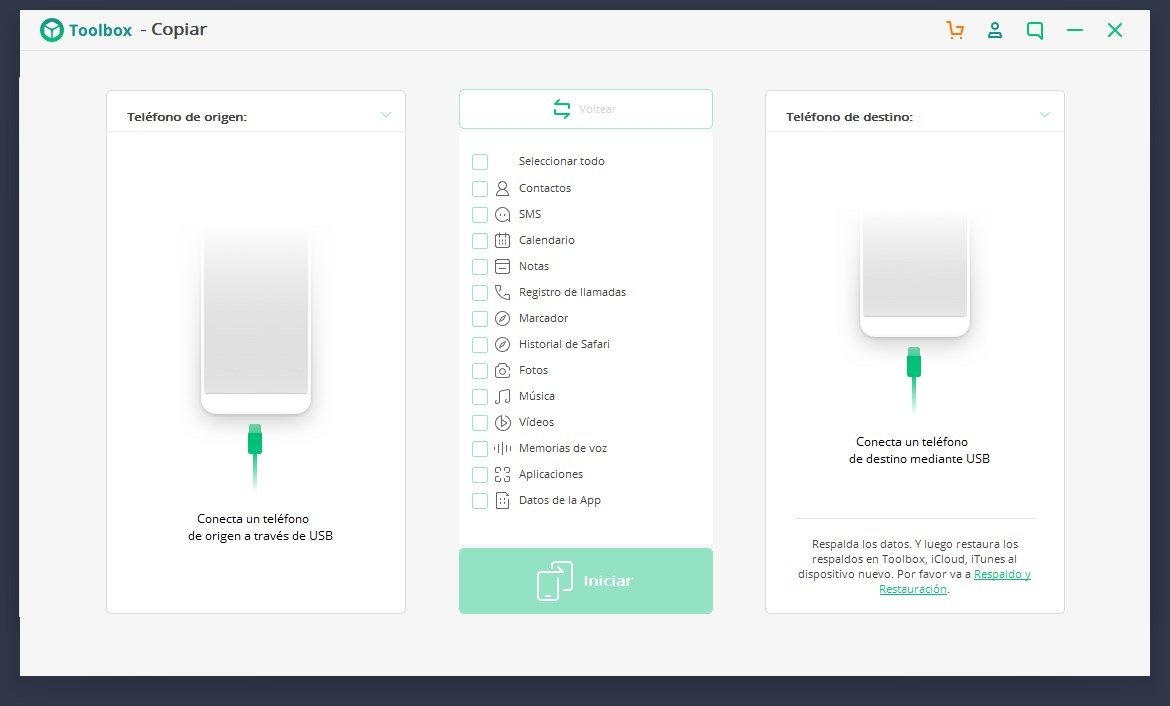1170x706 pixels.
Task: Tick the SMS checkbox
Action: point(480,214)
